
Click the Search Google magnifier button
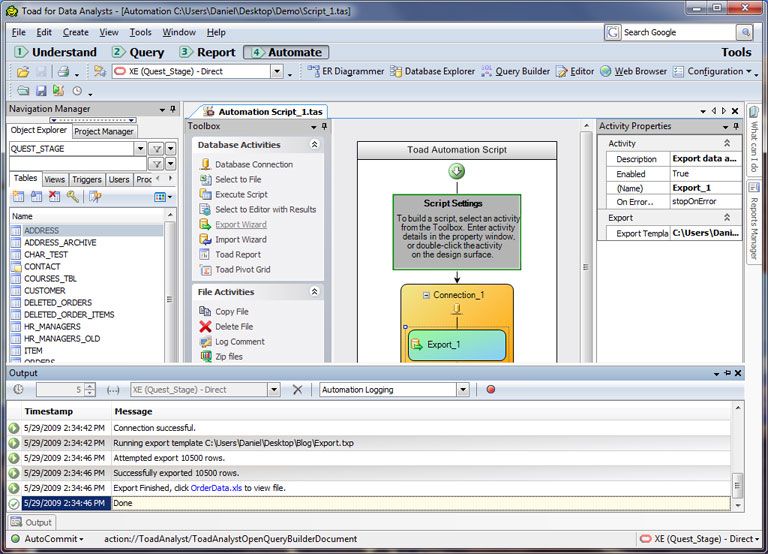[744, 32]
